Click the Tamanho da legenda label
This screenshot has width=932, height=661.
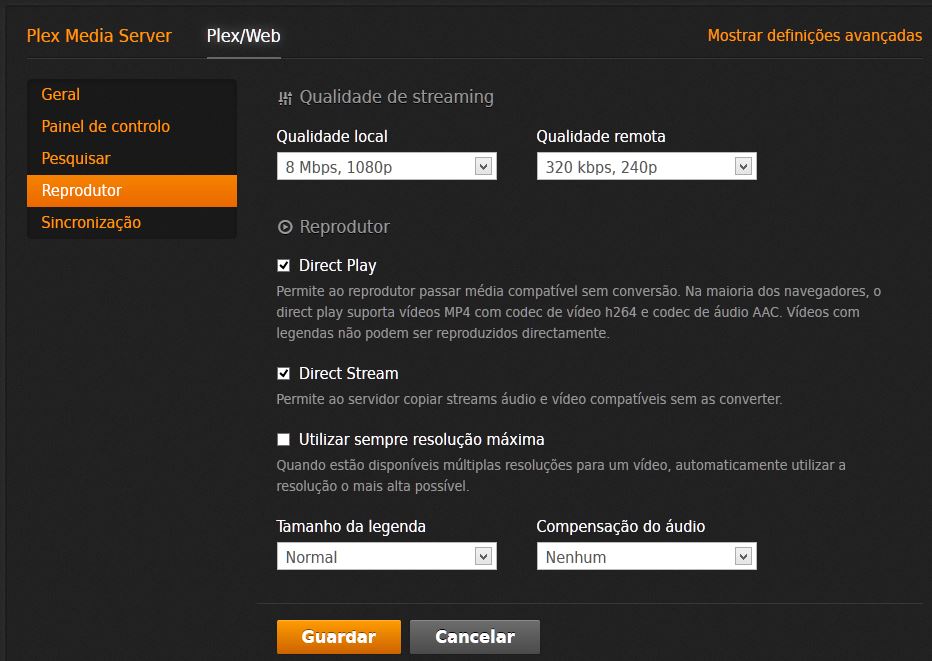[x=351, y=527]
